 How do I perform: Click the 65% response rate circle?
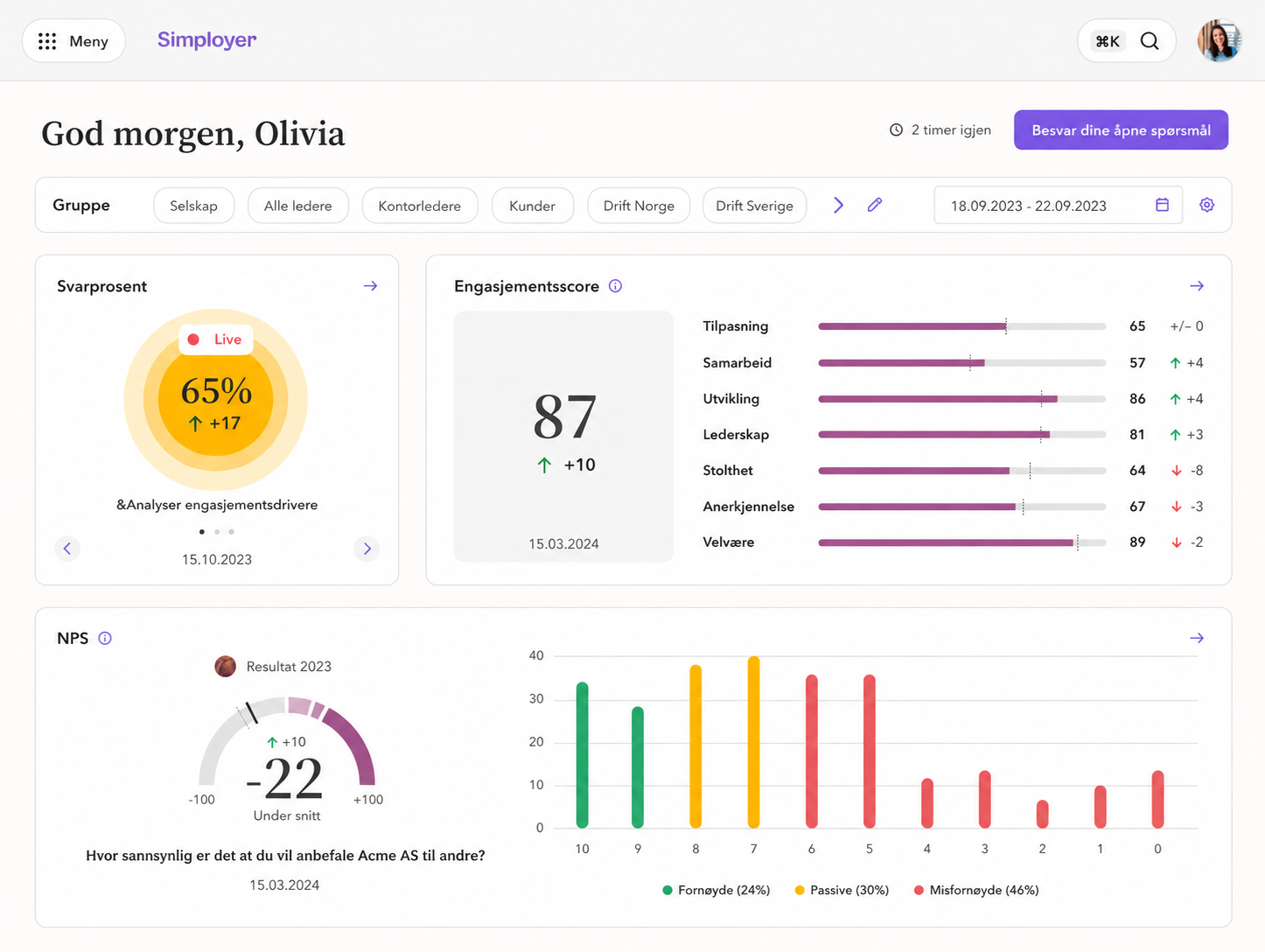[216, 400]
